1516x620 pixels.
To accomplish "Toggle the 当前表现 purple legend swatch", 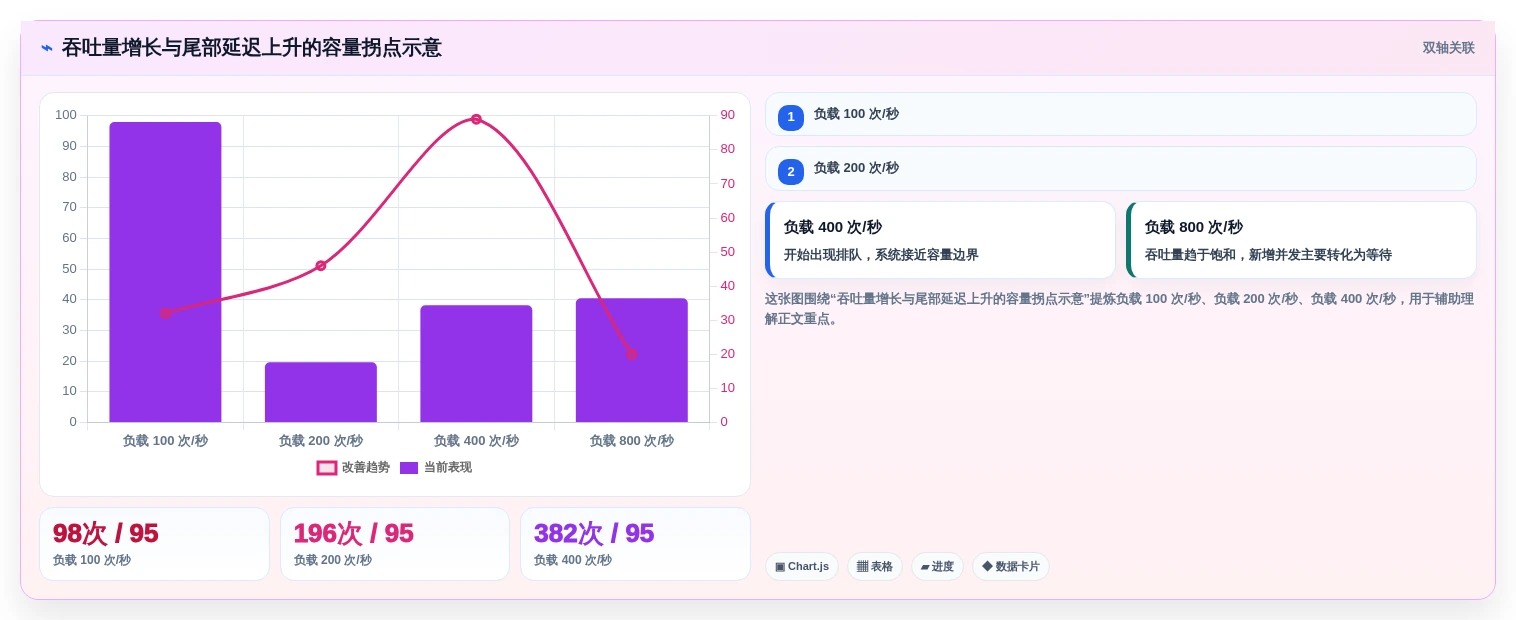I will pyautogui.click(x=409, y=468).
